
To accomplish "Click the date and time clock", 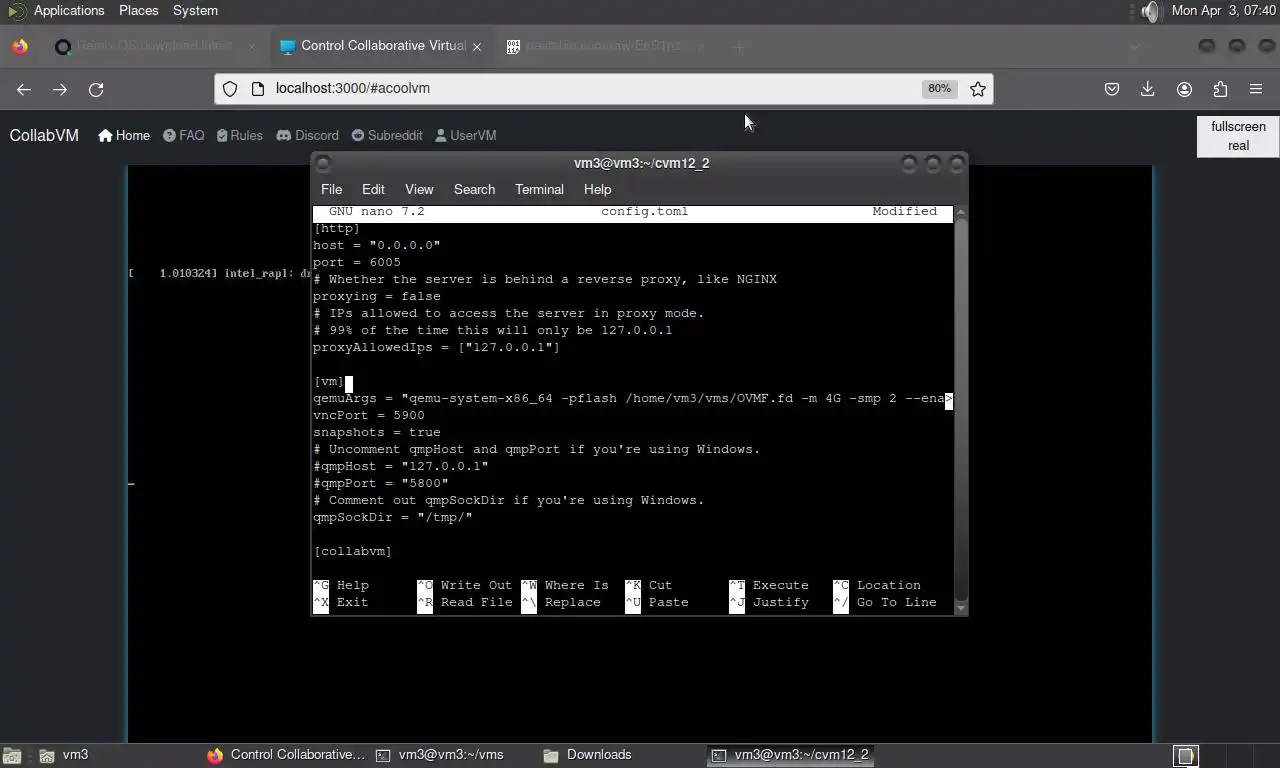I will tap(1223, 10).
